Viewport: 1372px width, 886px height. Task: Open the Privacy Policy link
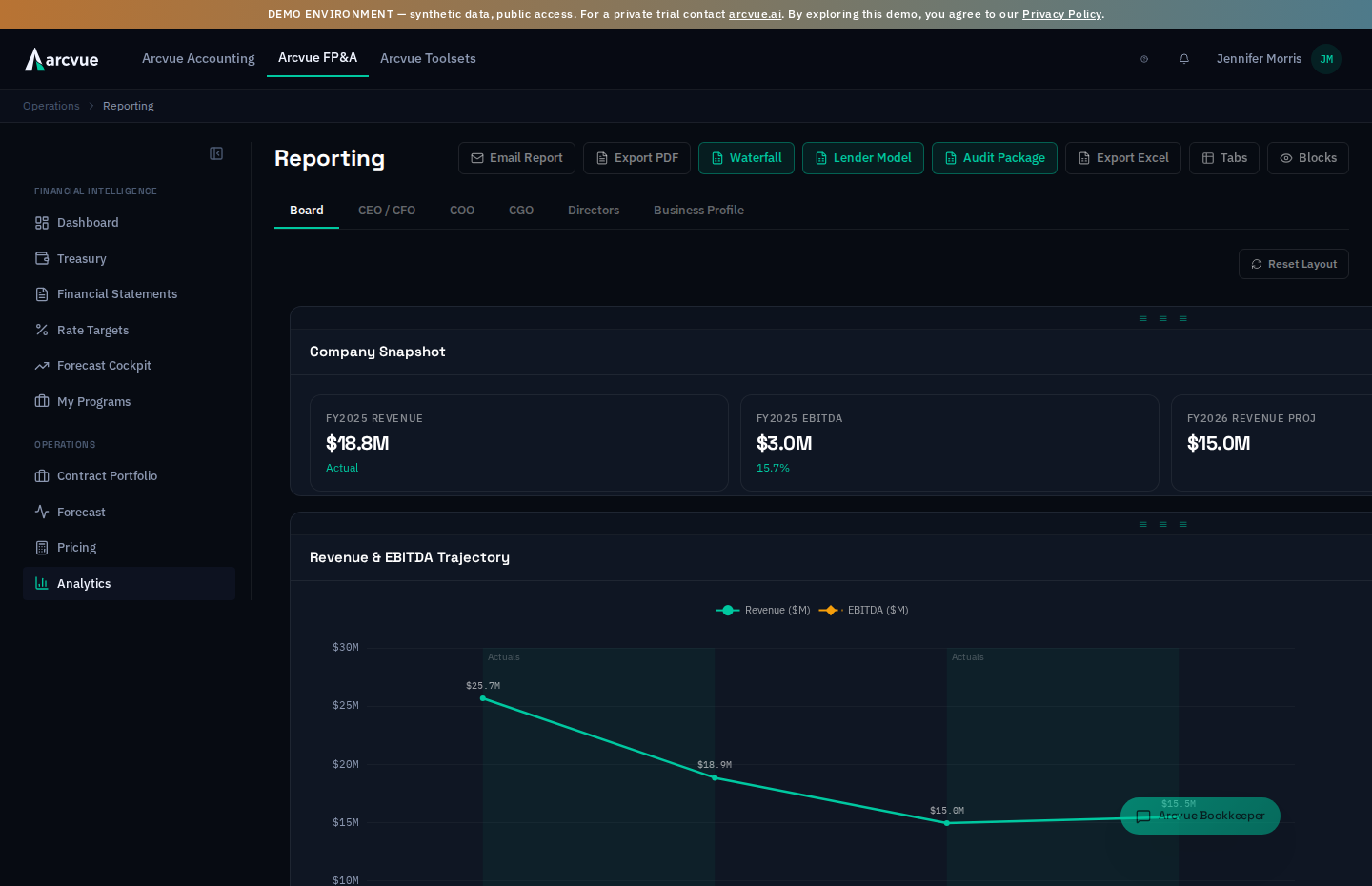tap(1061, 14)
